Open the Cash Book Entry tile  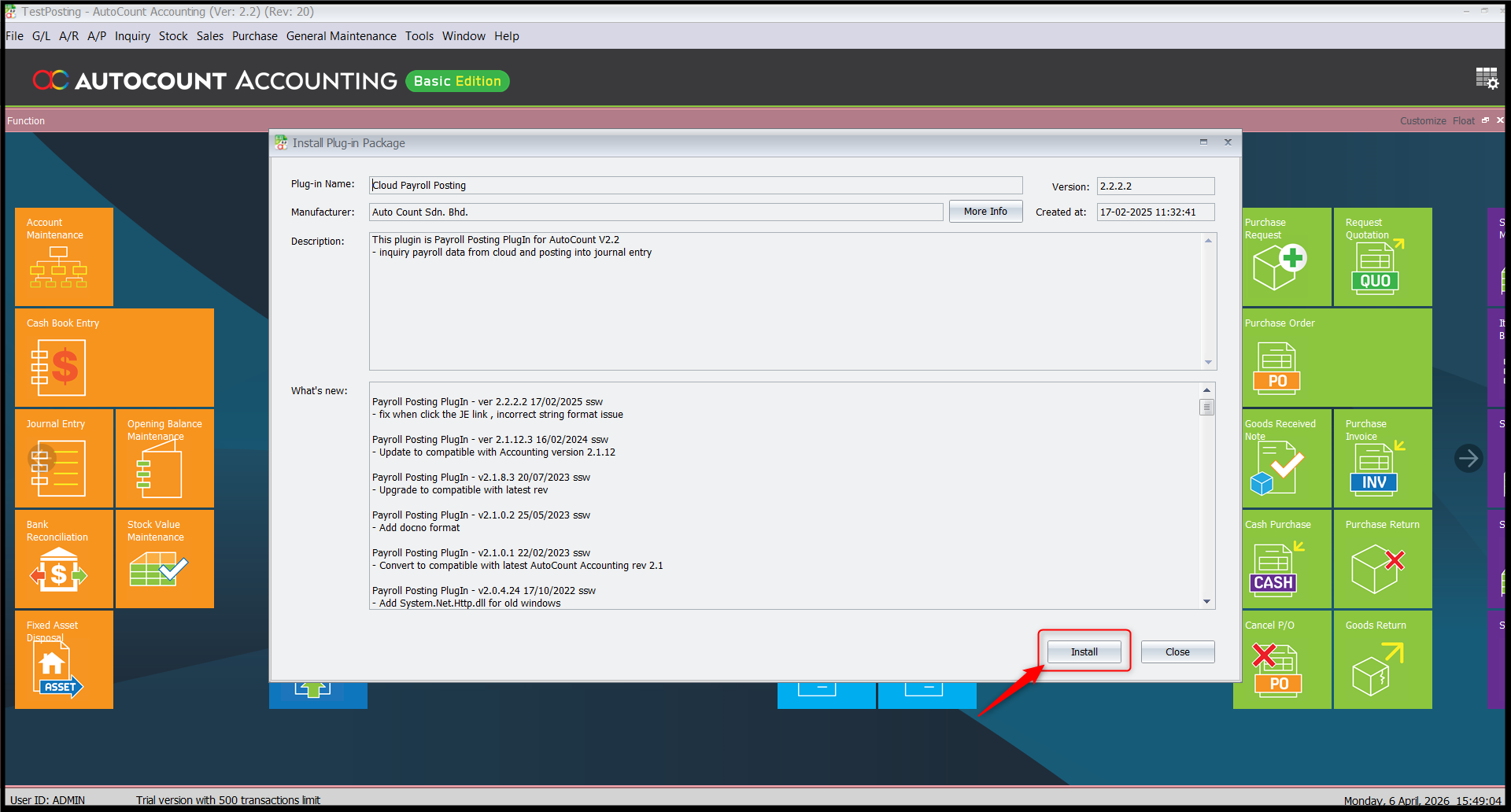pyautogui.click(x=114, y=357)
